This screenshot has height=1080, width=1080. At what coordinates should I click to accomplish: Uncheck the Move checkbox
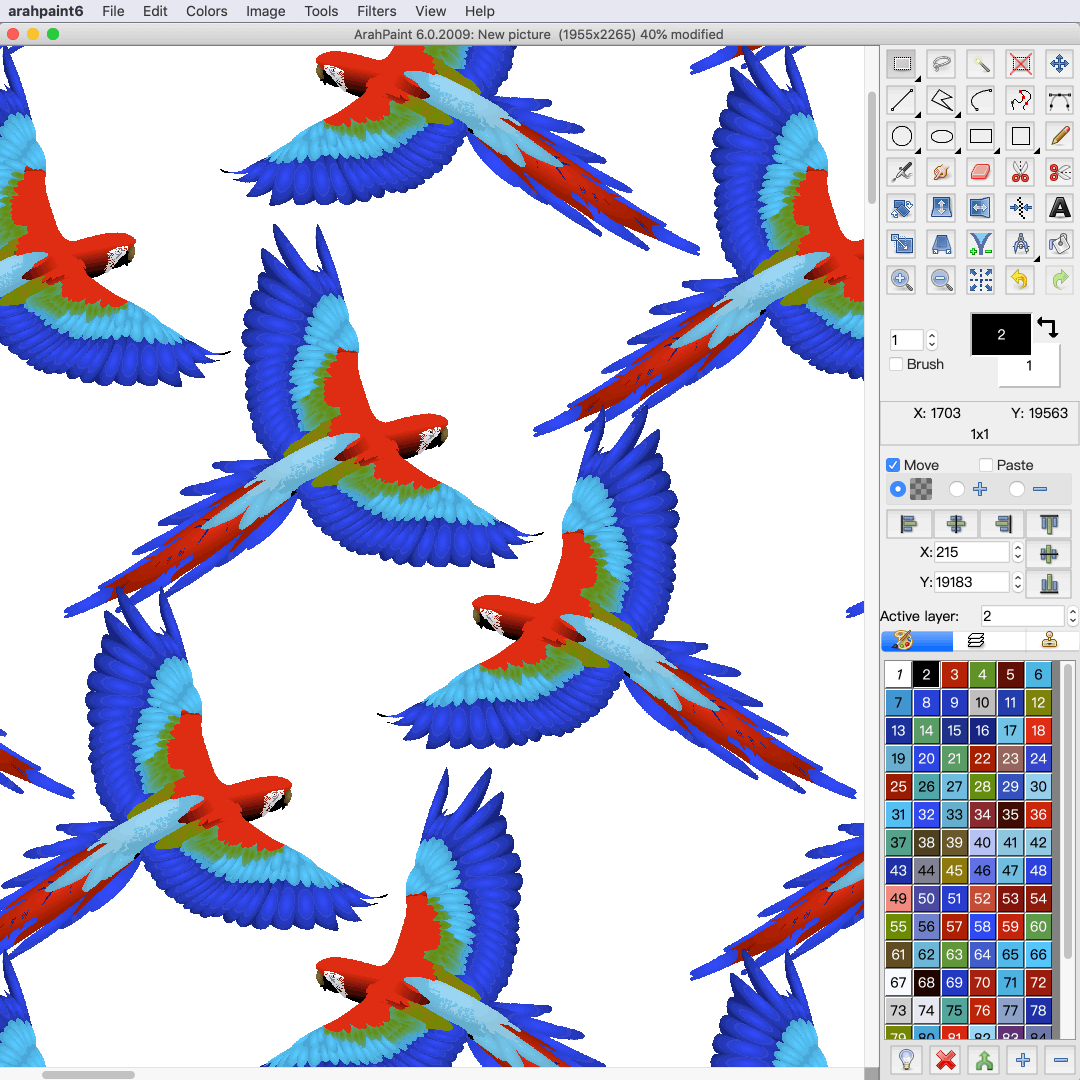click(x=893, y=465)
